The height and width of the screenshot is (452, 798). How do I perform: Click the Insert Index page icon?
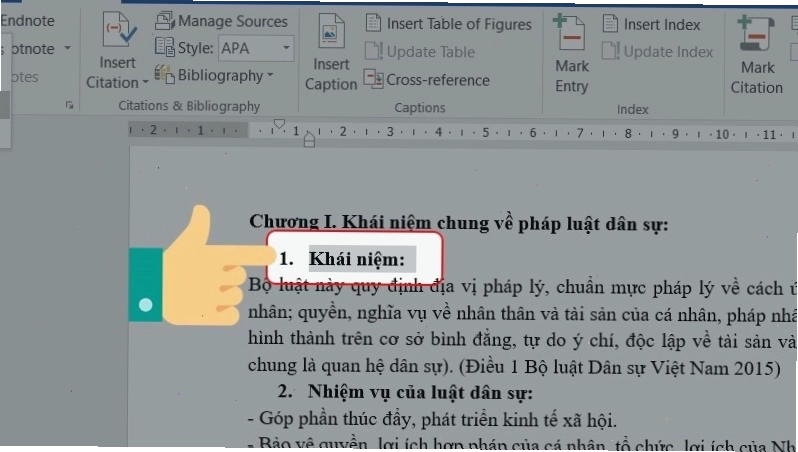[x=610, y=24]
